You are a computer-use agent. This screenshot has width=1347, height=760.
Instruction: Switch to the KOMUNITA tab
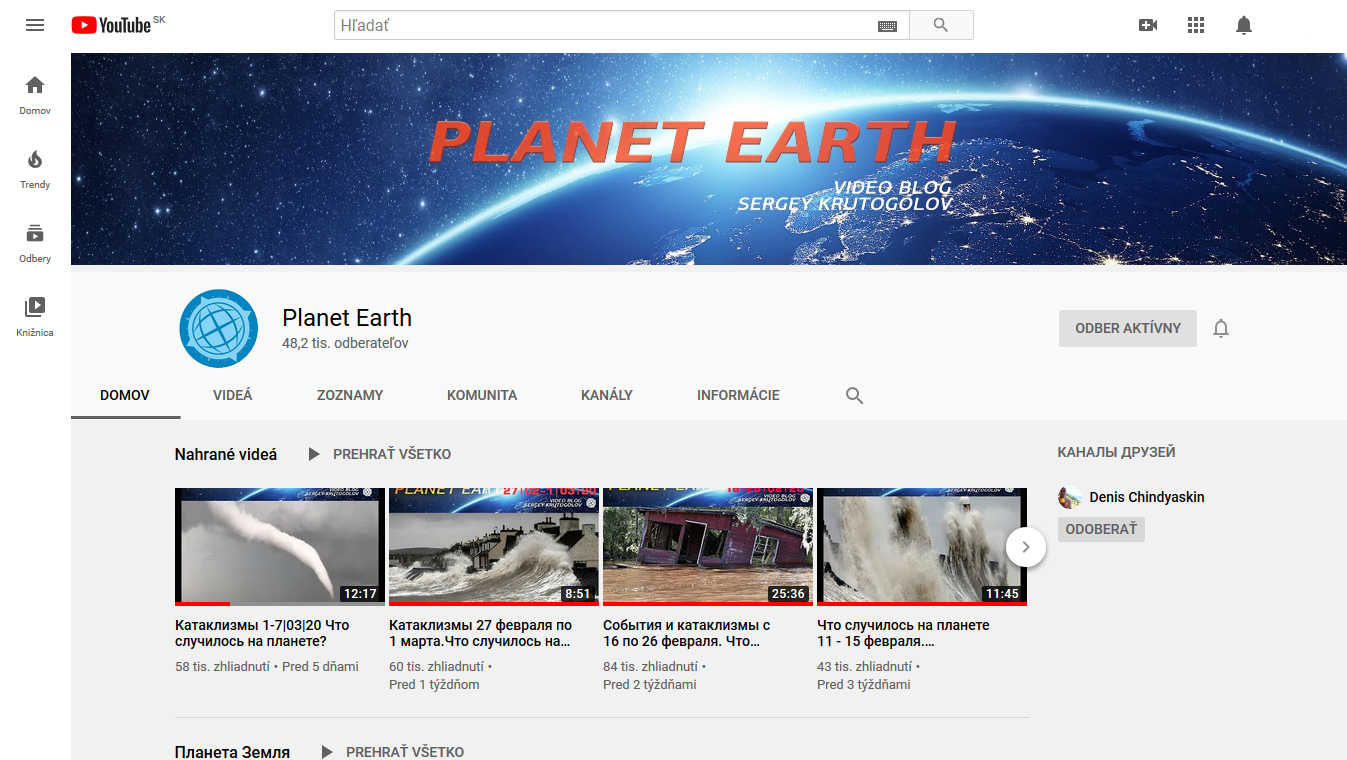[482, 395]
